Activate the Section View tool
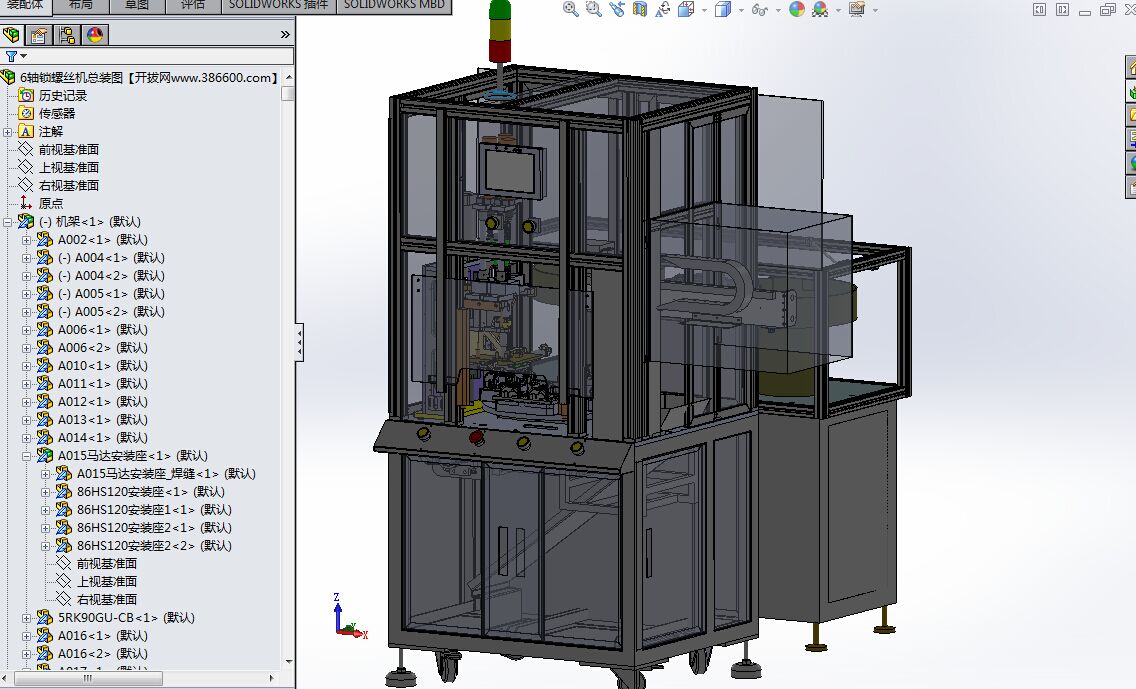The width and height of the screenshot is (1136, 689). coord(639,9)
